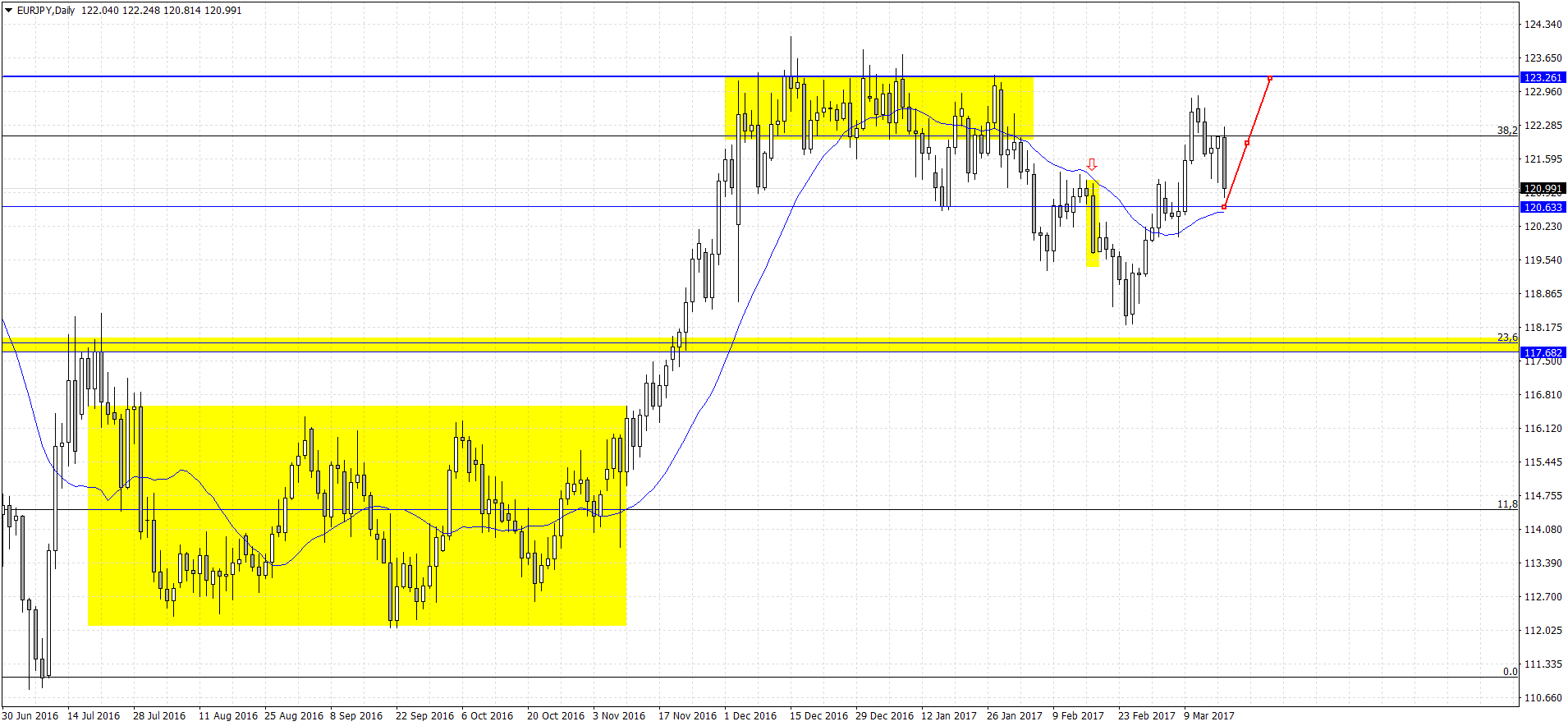Click the 23,6 Fibonacci level label
This screenshot has height=726, width=1568.
(x=1507, y=338)
